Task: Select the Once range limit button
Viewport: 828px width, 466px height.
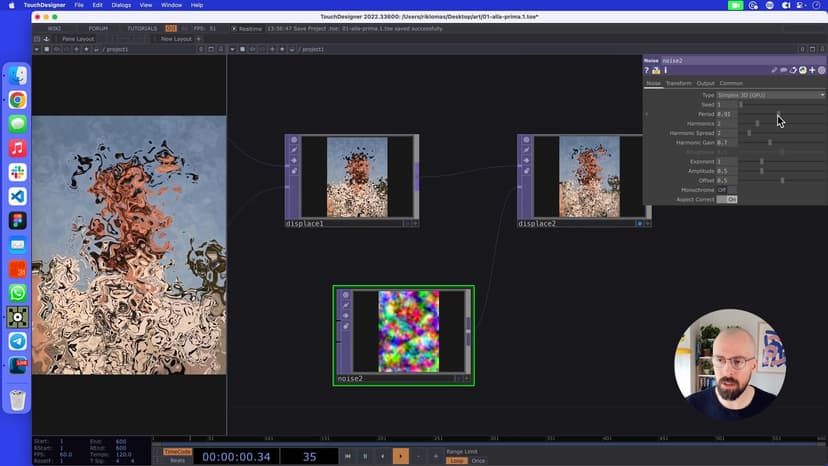Action: tap(478, 460)
